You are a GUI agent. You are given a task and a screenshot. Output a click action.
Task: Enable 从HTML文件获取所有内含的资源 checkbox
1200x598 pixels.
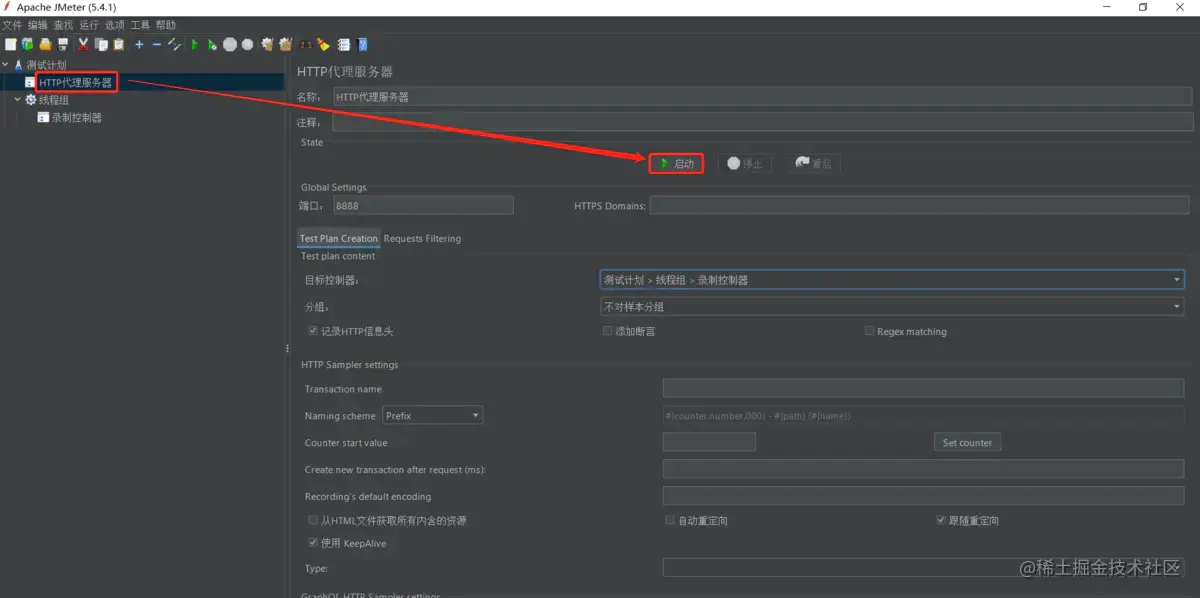(314, 520)
